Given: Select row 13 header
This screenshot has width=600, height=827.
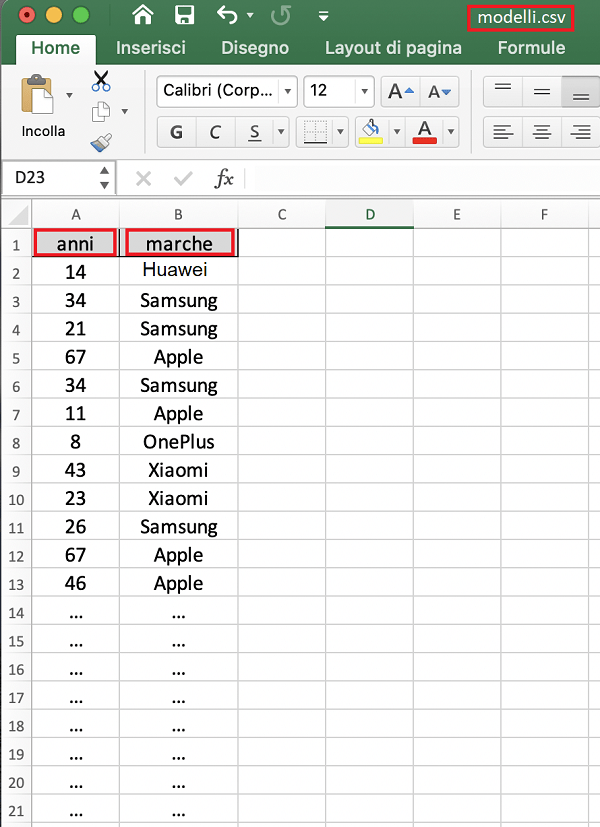Looking at the screenshot, I should click(x=16, y=584).
